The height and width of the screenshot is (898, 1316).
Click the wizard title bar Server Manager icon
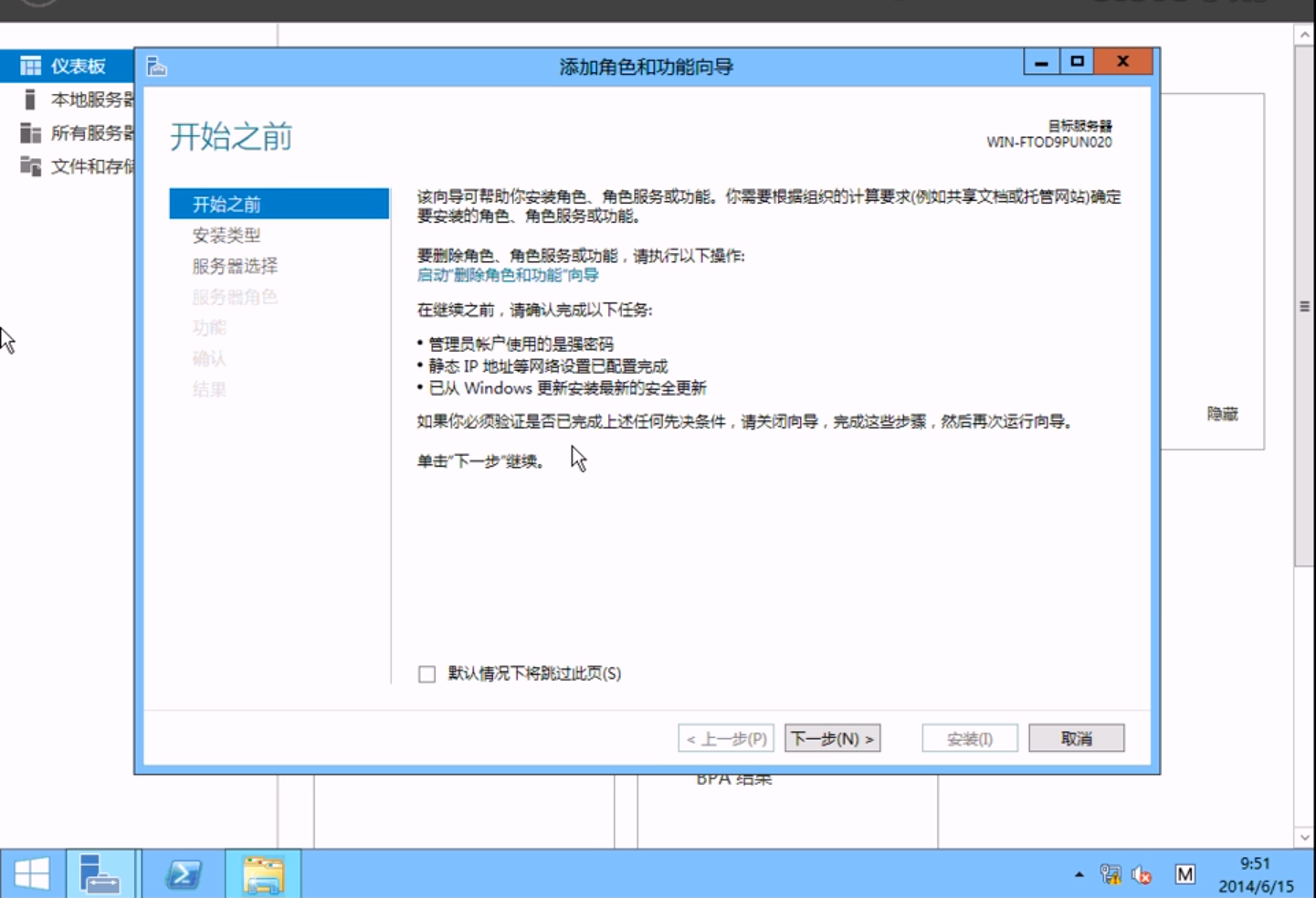coord(156,65)
